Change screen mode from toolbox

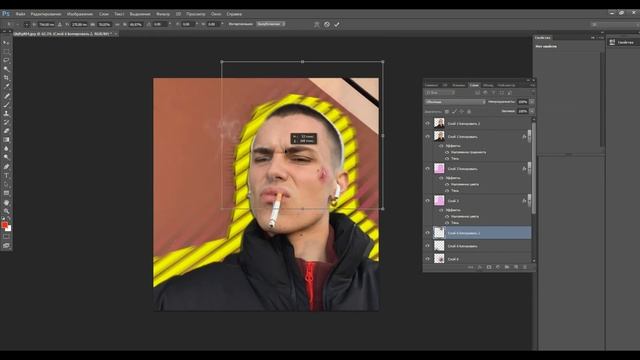(6, 246)
